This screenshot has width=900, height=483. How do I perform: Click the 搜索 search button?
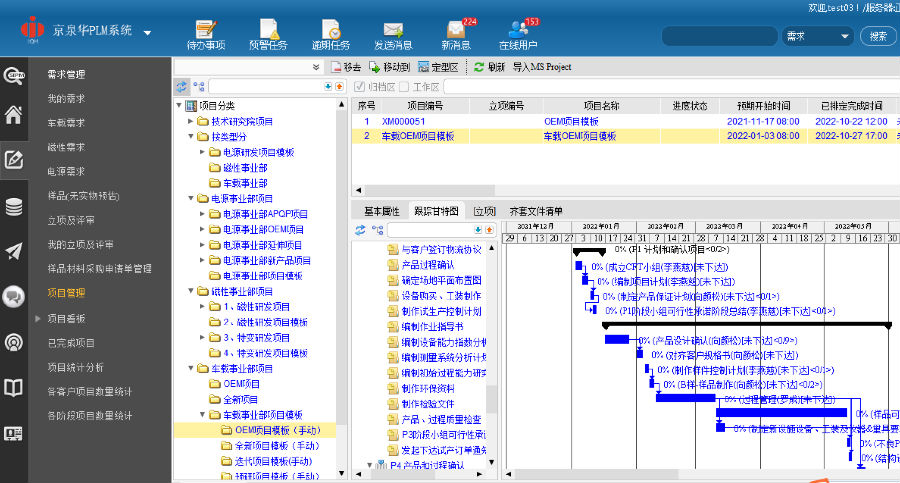coord(878,36)
